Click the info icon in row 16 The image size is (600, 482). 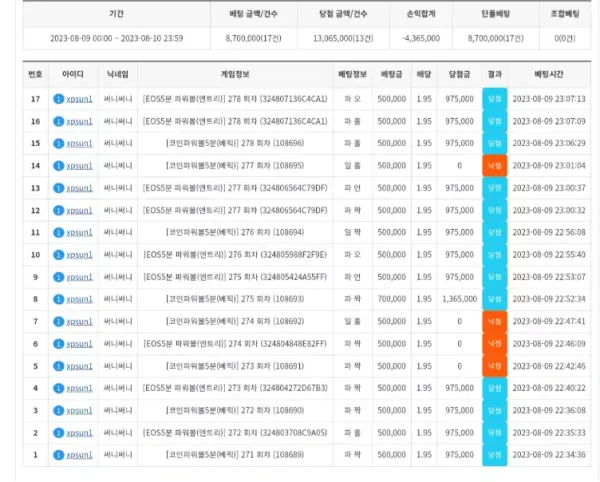point(58,121)
